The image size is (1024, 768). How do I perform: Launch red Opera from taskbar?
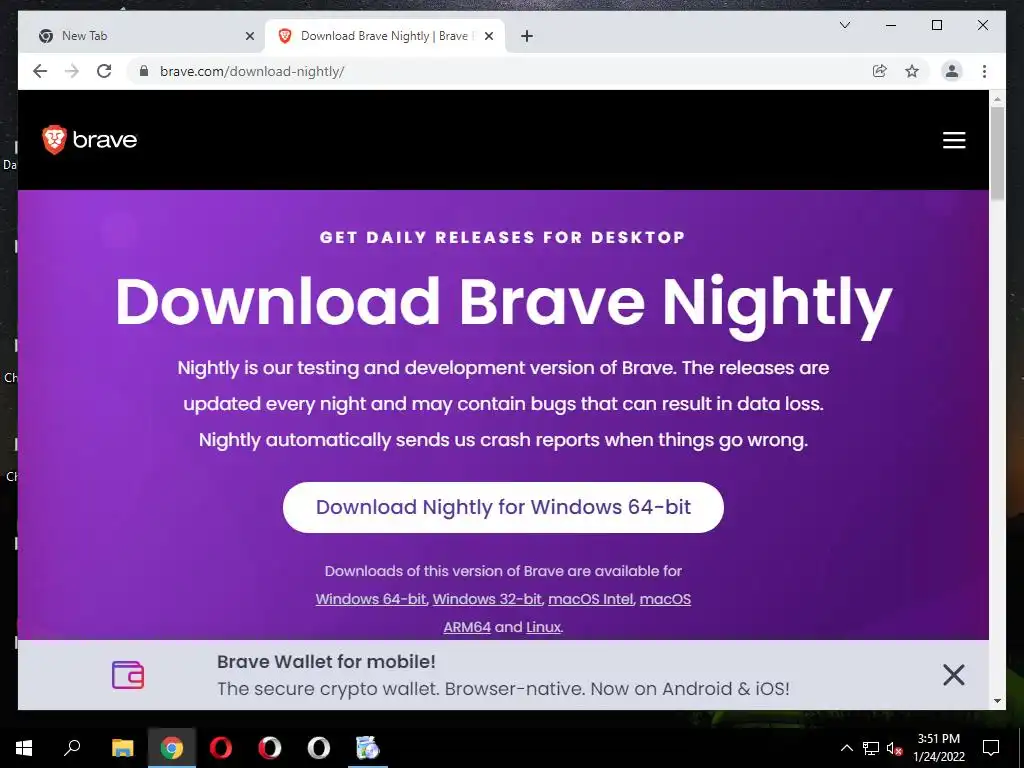tap(221, 748)
